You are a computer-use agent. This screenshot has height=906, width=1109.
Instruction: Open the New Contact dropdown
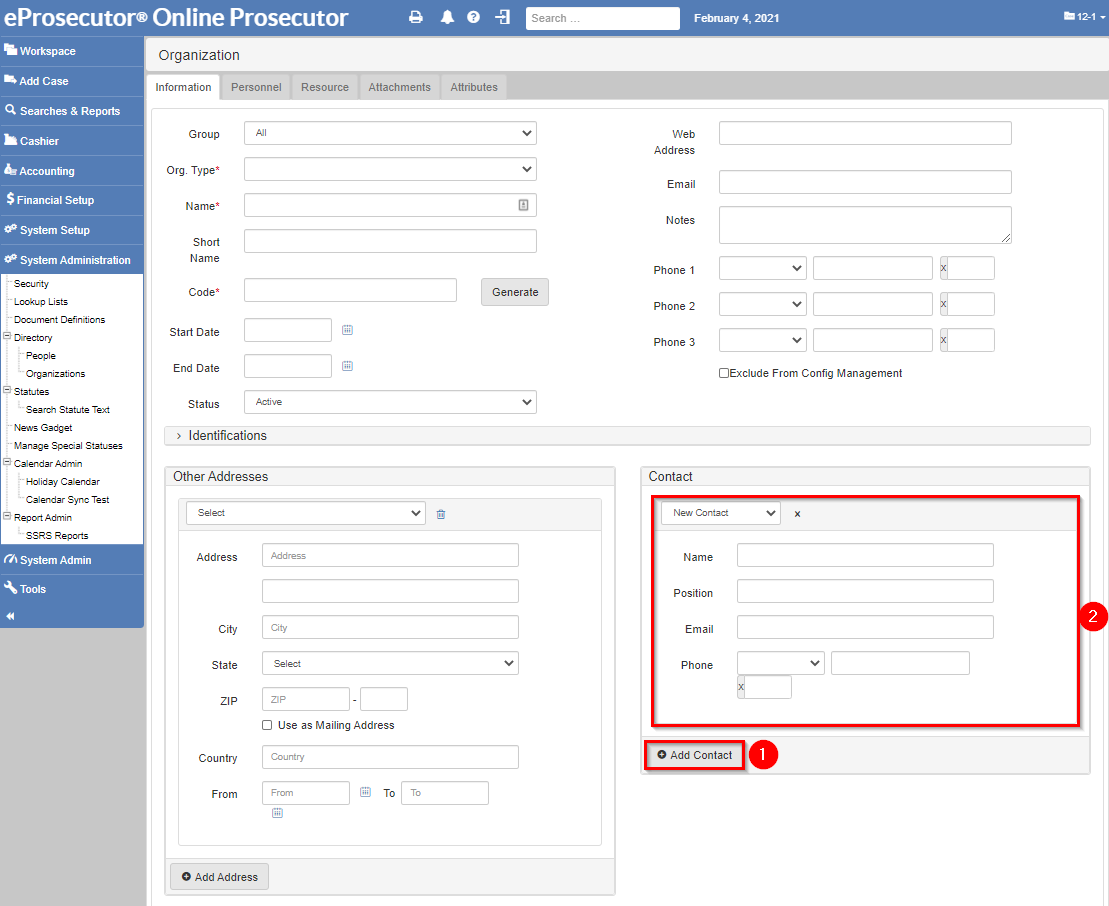click(x=720, y=511)
